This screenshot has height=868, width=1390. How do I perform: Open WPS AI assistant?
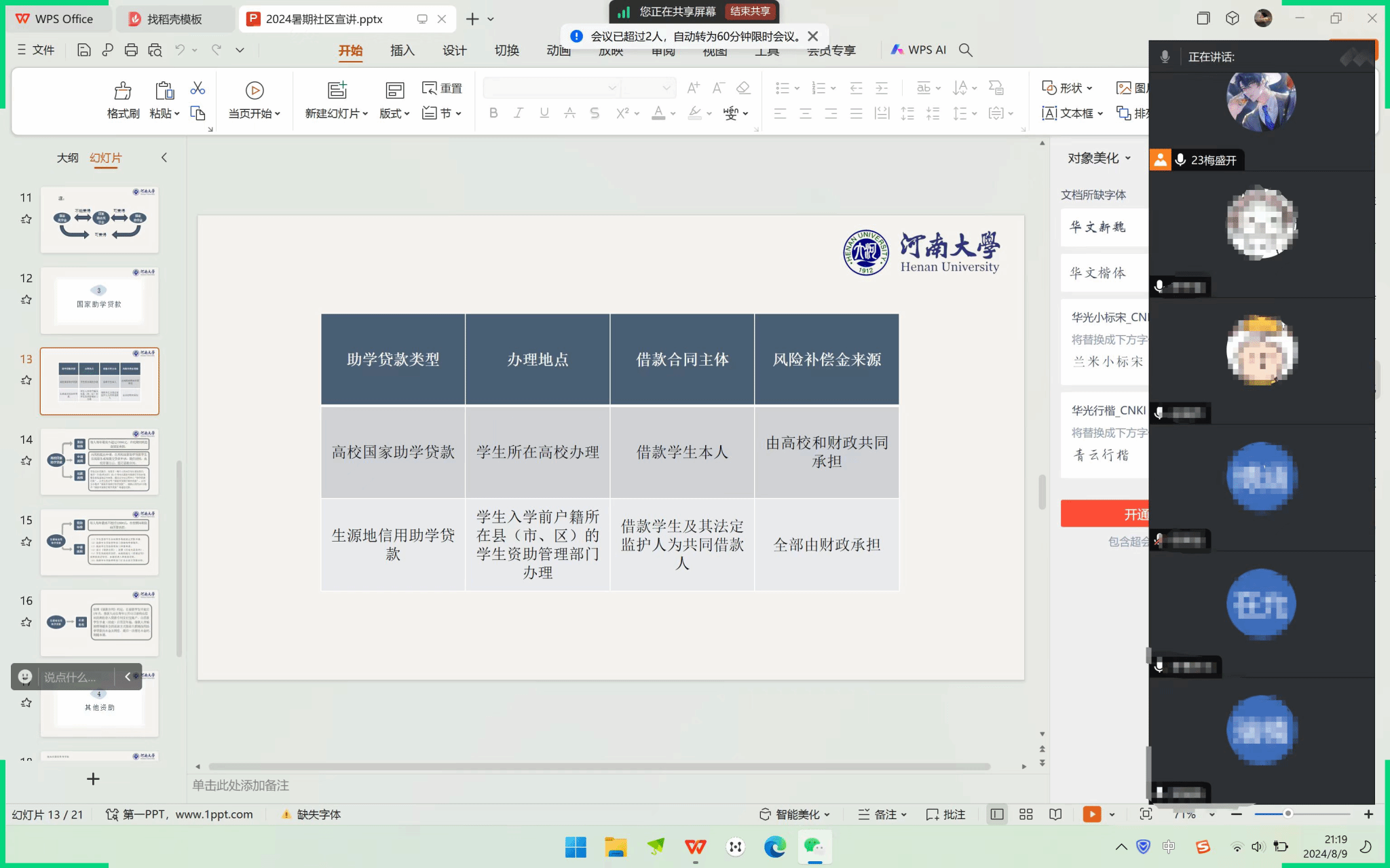(918, 50)
